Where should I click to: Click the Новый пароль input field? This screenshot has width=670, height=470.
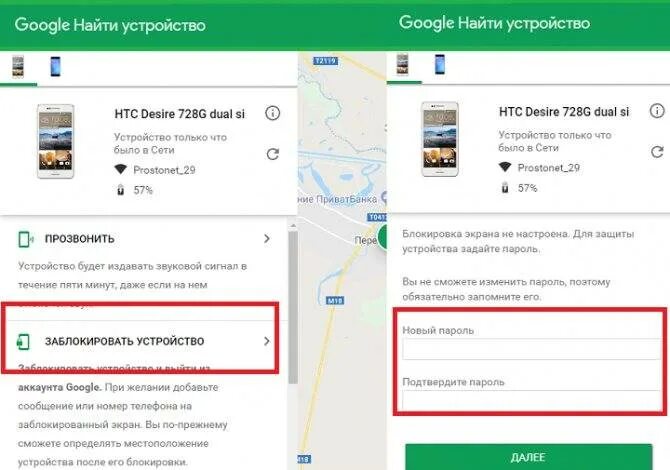pyautogui.click(x=532, y=350)
